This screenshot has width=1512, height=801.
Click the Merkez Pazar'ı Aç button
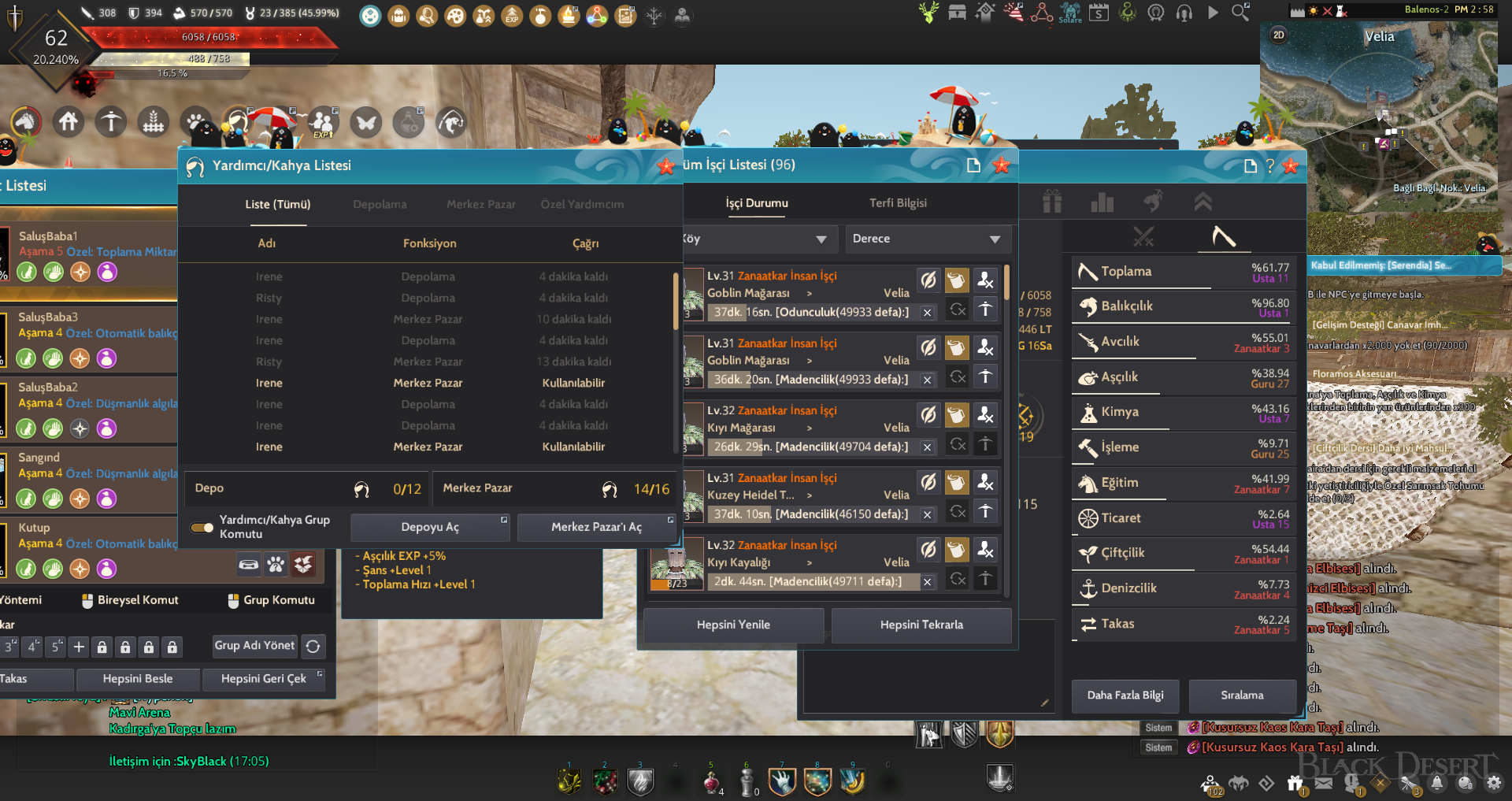(x=597, y=527)
